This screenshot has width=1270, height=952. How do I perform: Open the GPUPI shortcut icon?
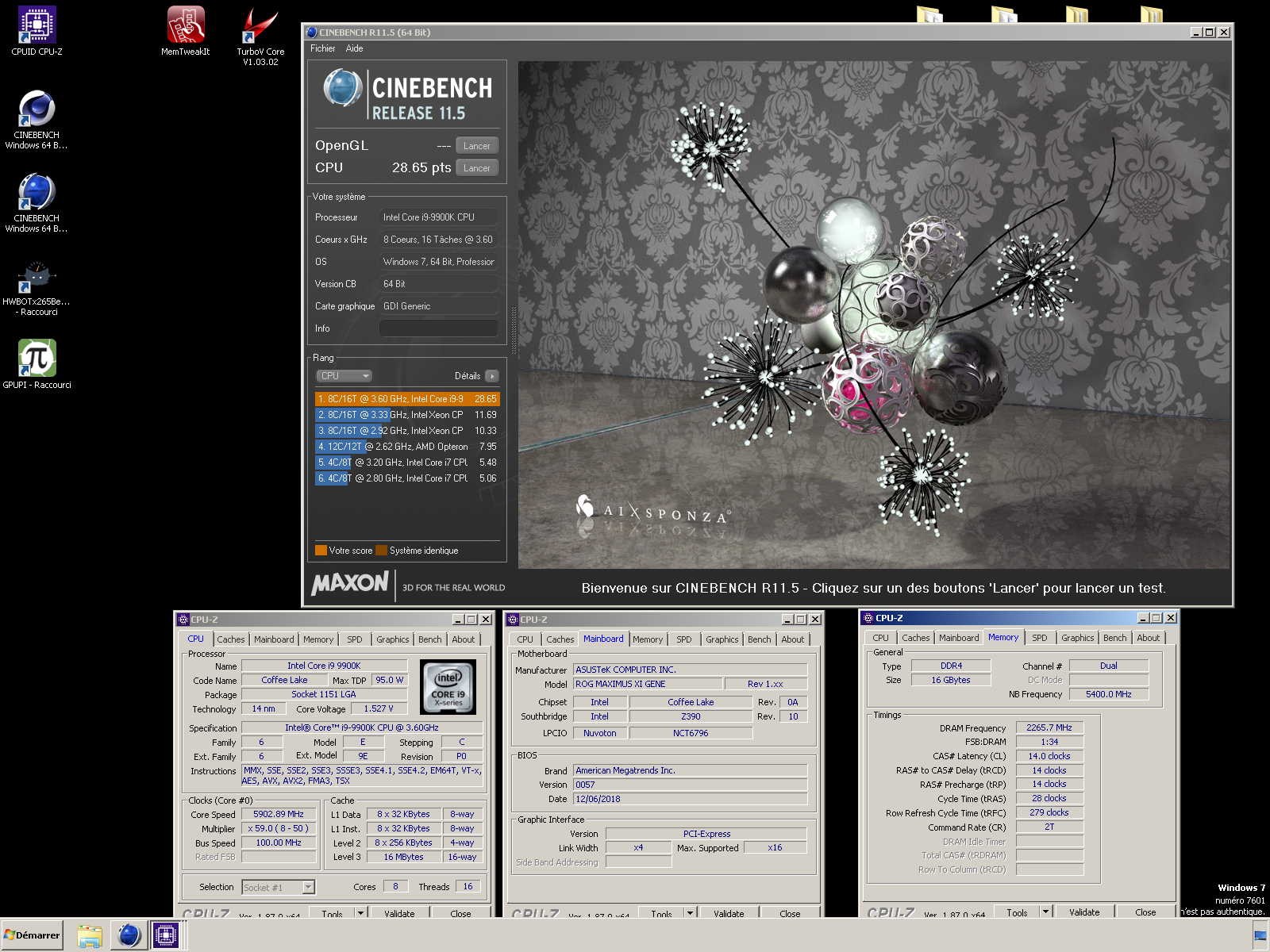point(37,364)
